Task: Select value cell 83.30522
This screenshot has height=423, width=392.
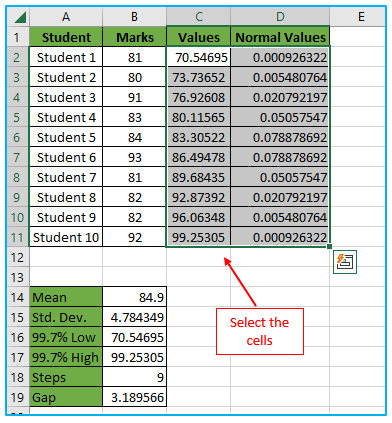Action: [199, 137]
